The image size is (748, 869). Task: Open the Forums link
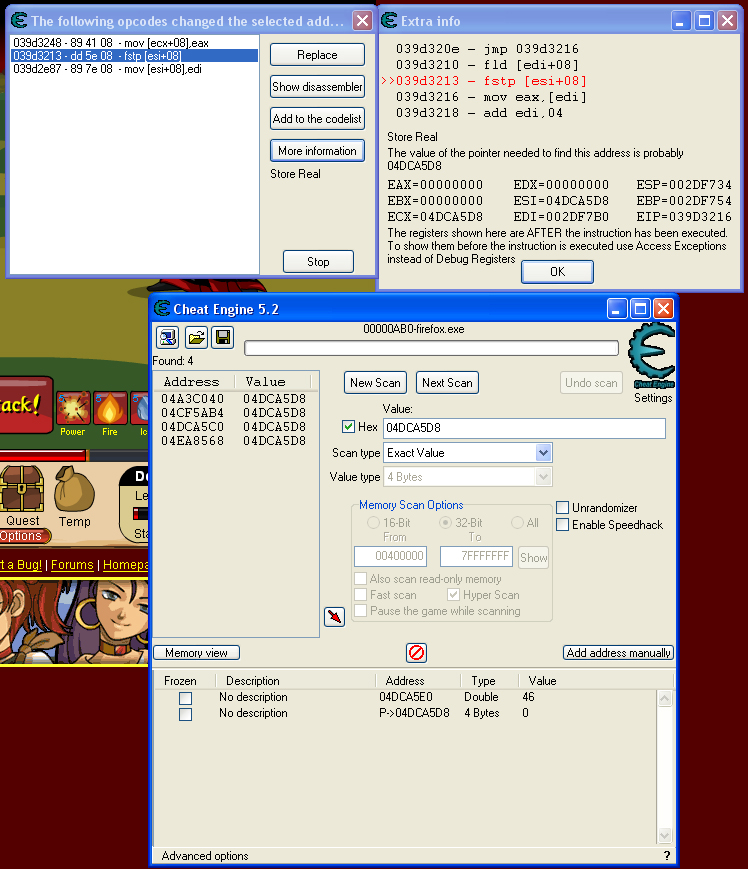tap(72, 565)
